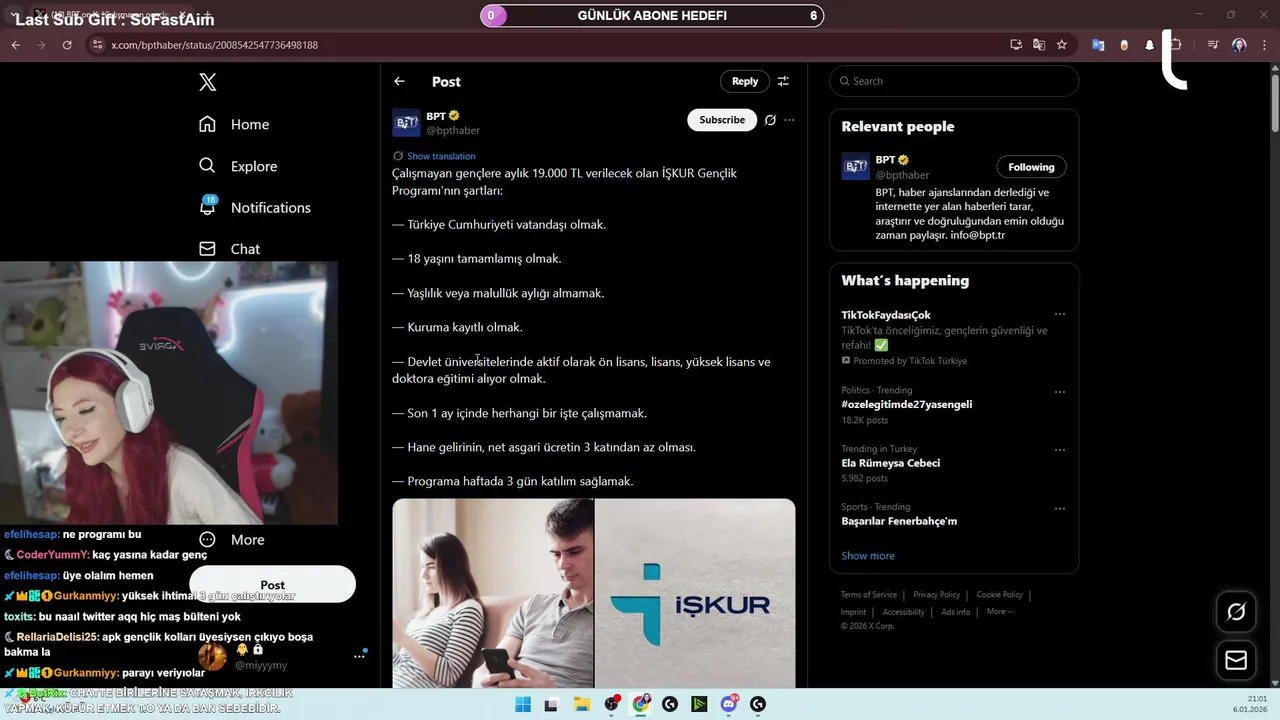Open Cookie Policy footer link

pyautogui.click(x=999, y=595)
